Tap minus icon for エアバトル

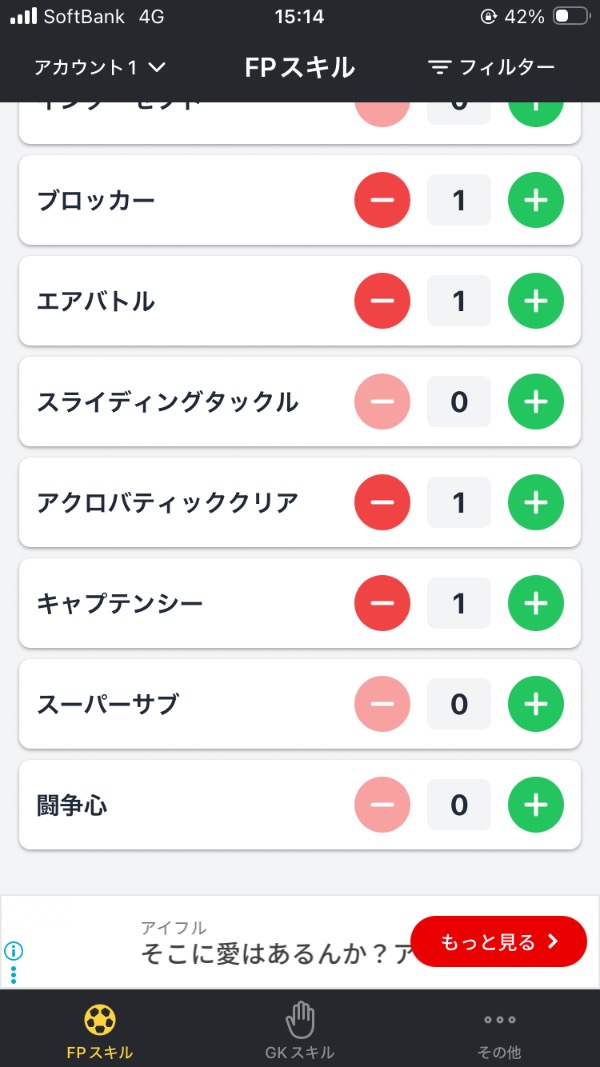click(382, 301)
